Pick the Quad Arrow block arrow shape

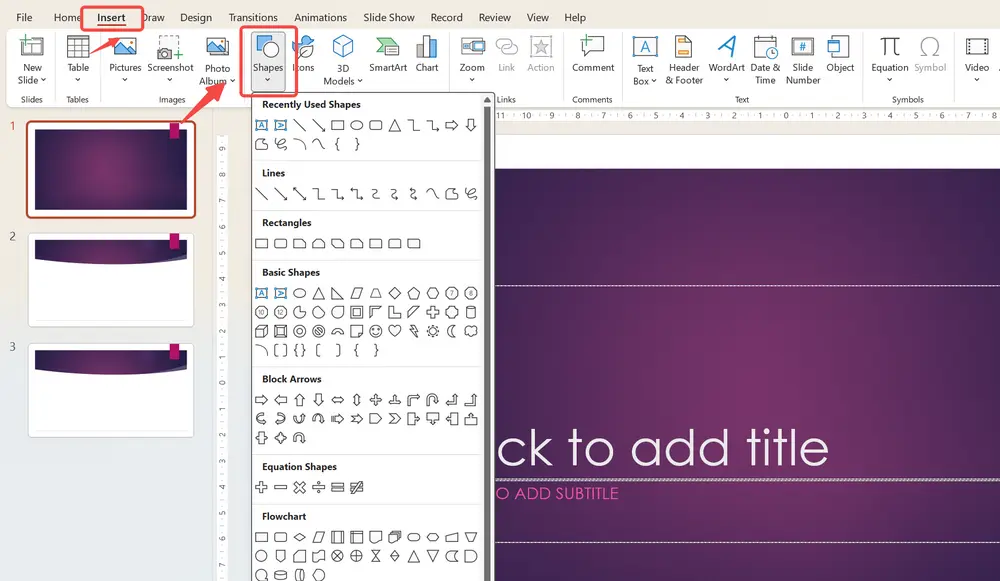point(376,400)
